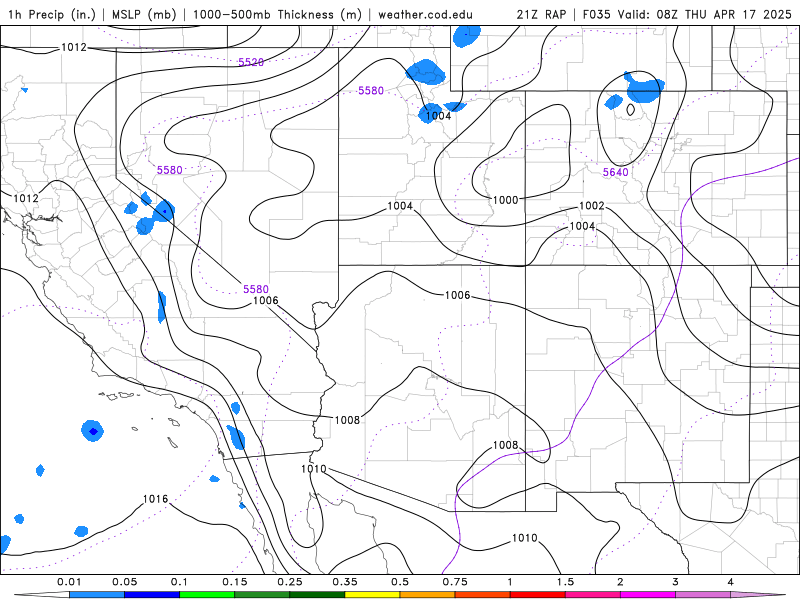Click the purple 5640 thickness label
The width and height of the screenshot is (800, 600).
(x=615, y=172)
